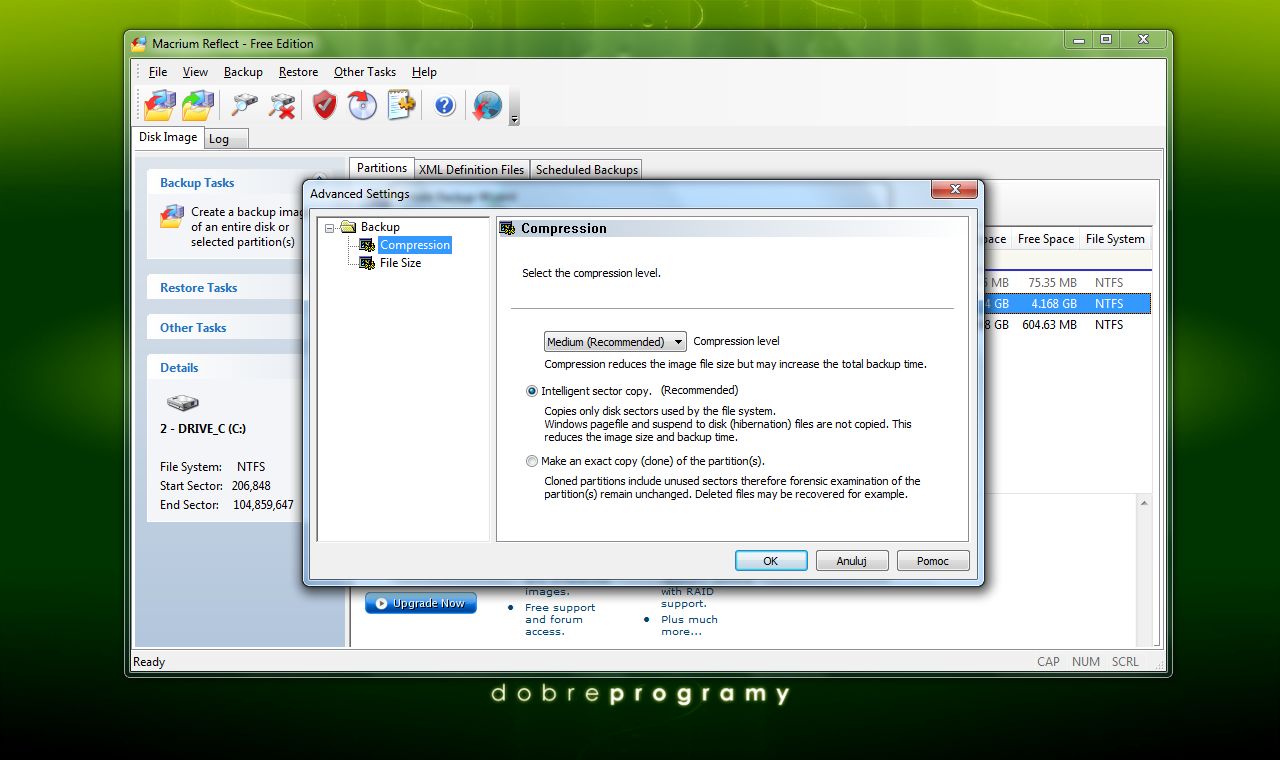Screen dimensions: 1280x760
Task: Open the File menu
Action: point(158,72)
